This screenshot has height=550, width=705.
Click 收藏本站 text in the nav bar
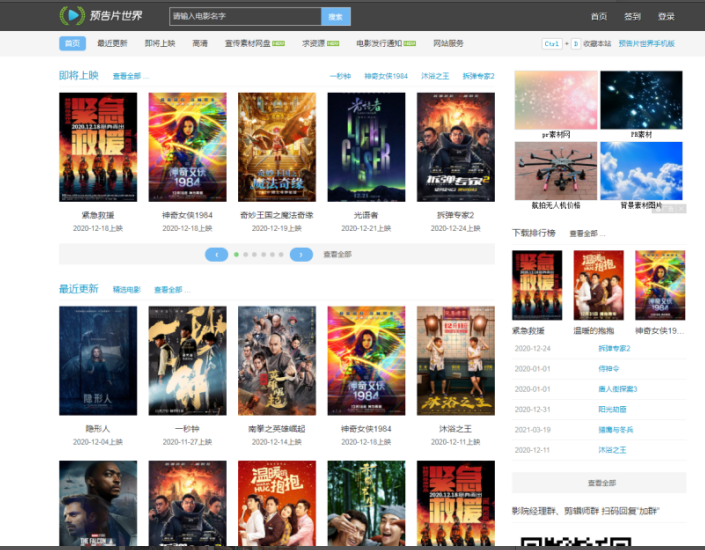point(597,44)
